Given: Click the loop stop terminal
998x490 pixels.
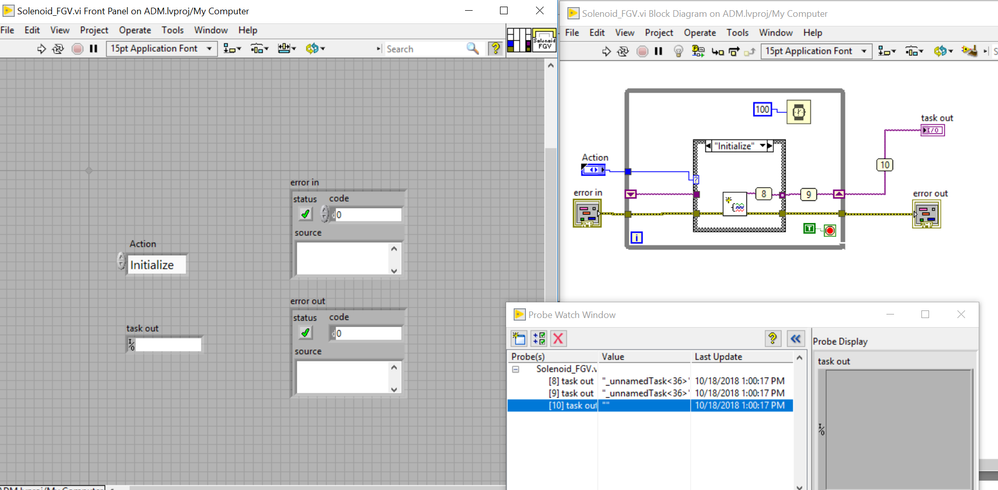Looking at the screenshot, I should (x=829, y=229).
